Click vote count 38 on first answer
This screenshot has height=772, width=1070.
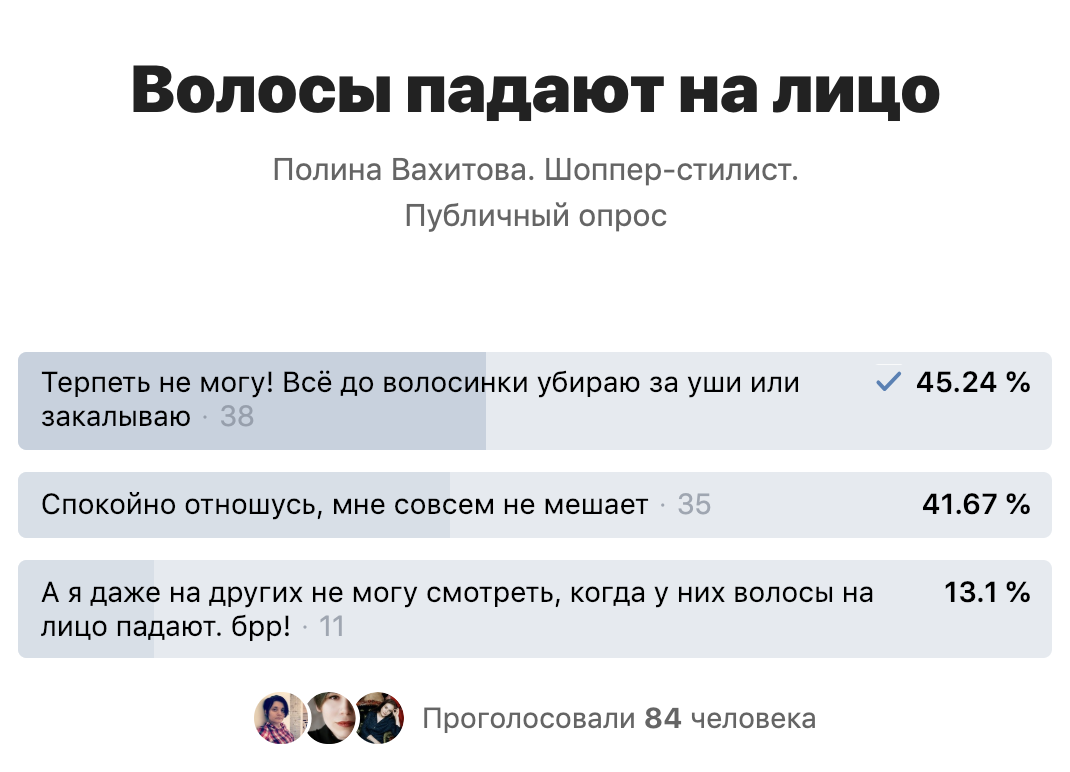tap(237, 416)
